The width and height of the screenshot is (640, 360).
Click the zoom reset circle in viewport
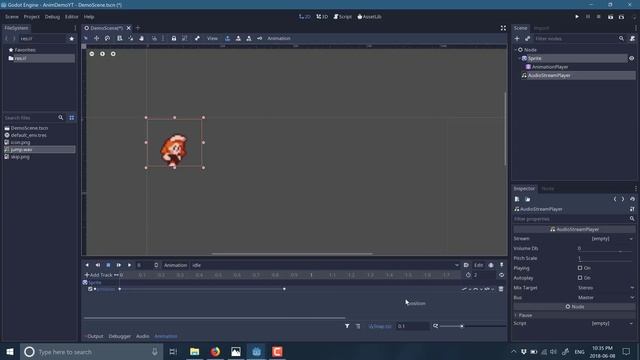(x=102, y=54)
